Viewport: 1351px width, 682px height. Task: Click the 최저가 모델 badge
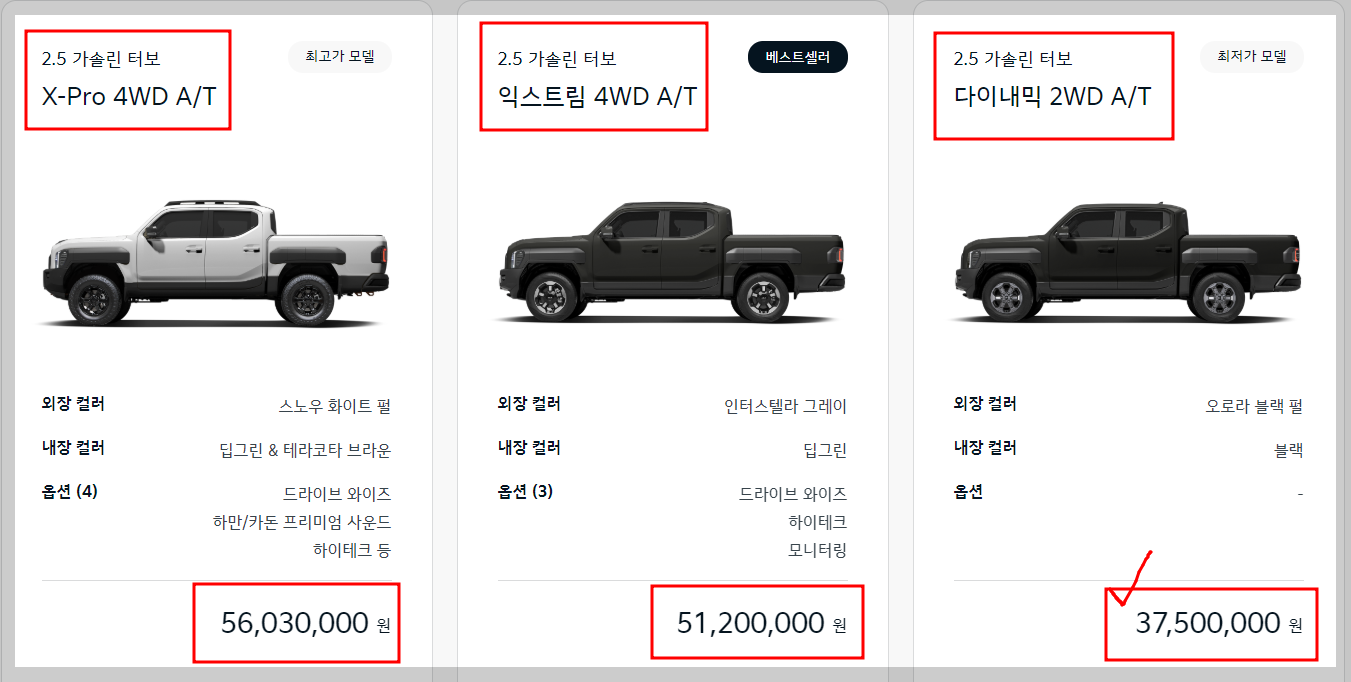(1251, 58)
